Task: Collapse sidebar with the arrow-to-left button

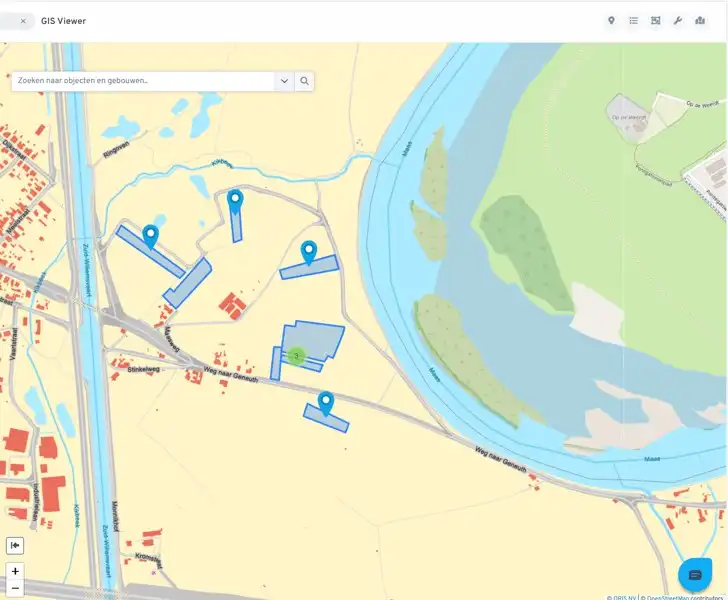Action: [x=15, y=545]
